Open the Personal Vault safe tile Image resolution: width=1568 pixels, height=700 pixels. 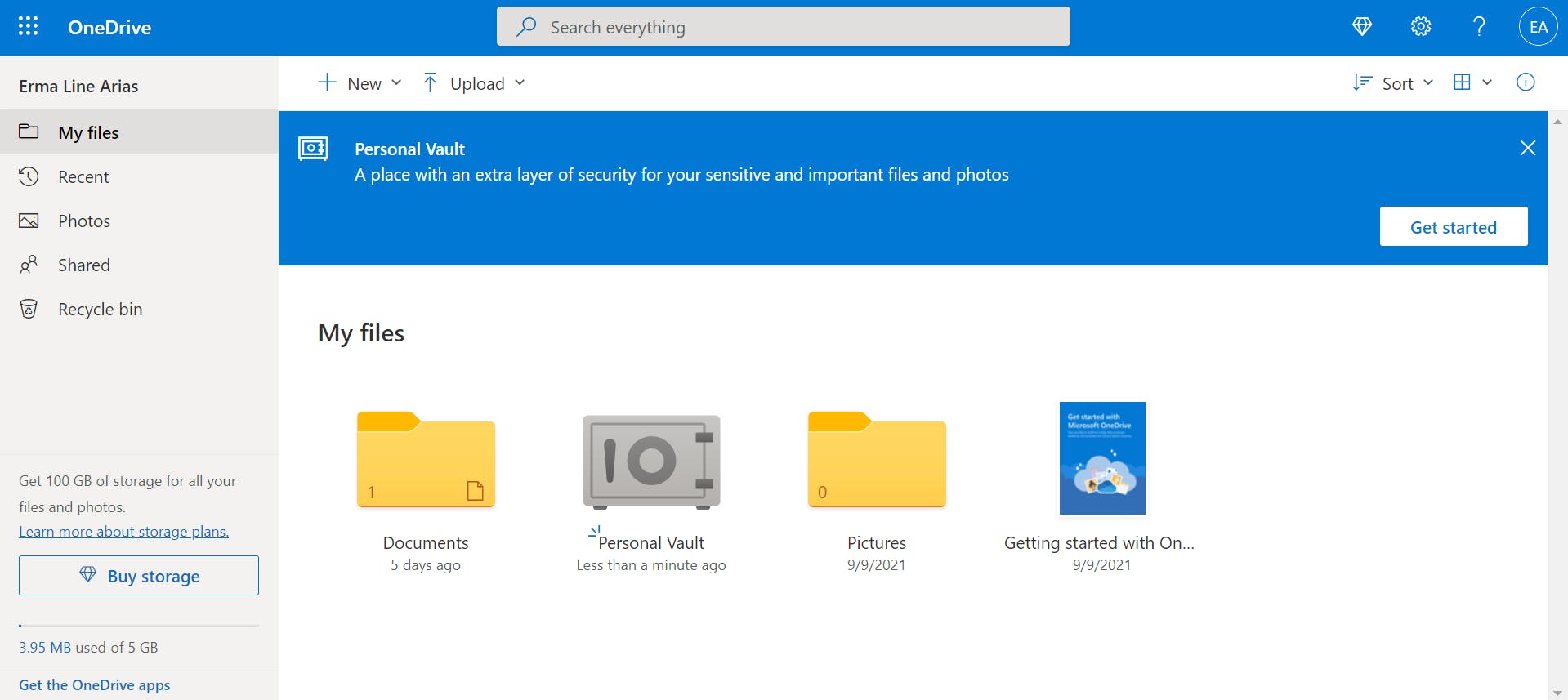(651, 461)
